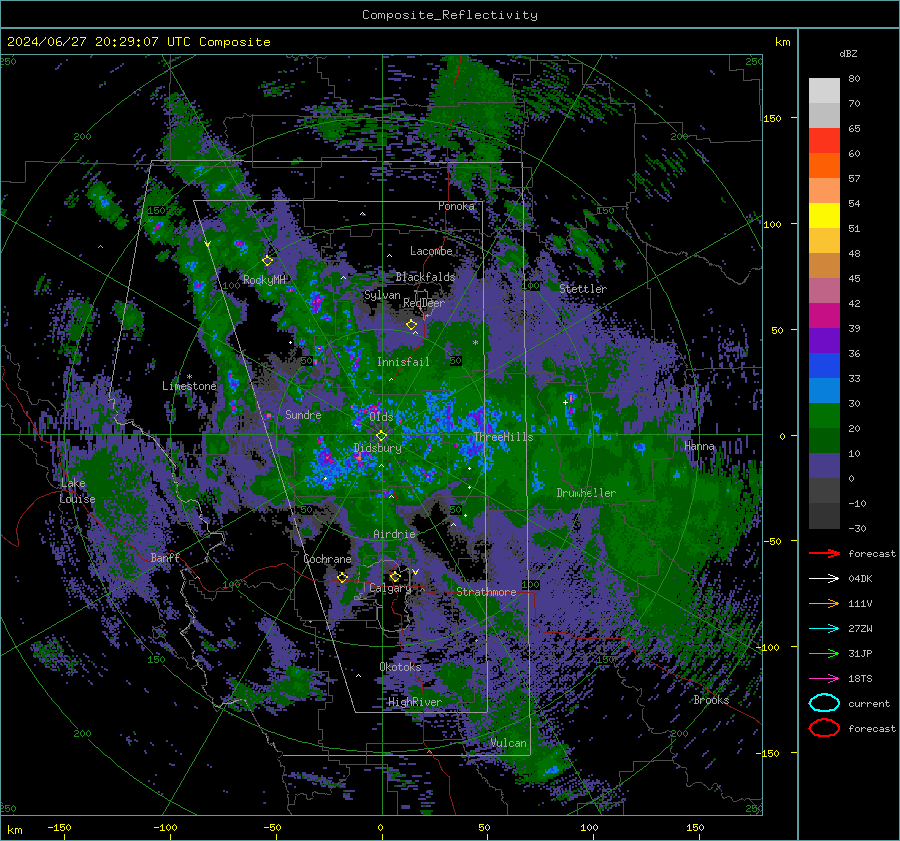Image resolution: width=900 pixels, height=841 pixels.
Task: Select the purple 39-36 dBZ swatch
Action: [x=824, y=340]
